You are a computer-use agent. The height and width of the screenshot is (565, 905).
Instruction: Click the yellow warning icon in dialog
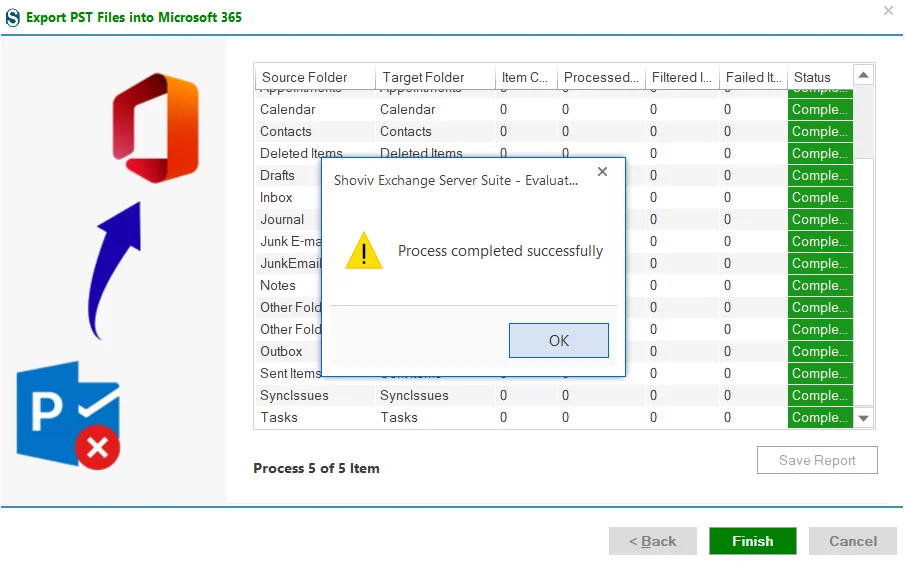364,252
